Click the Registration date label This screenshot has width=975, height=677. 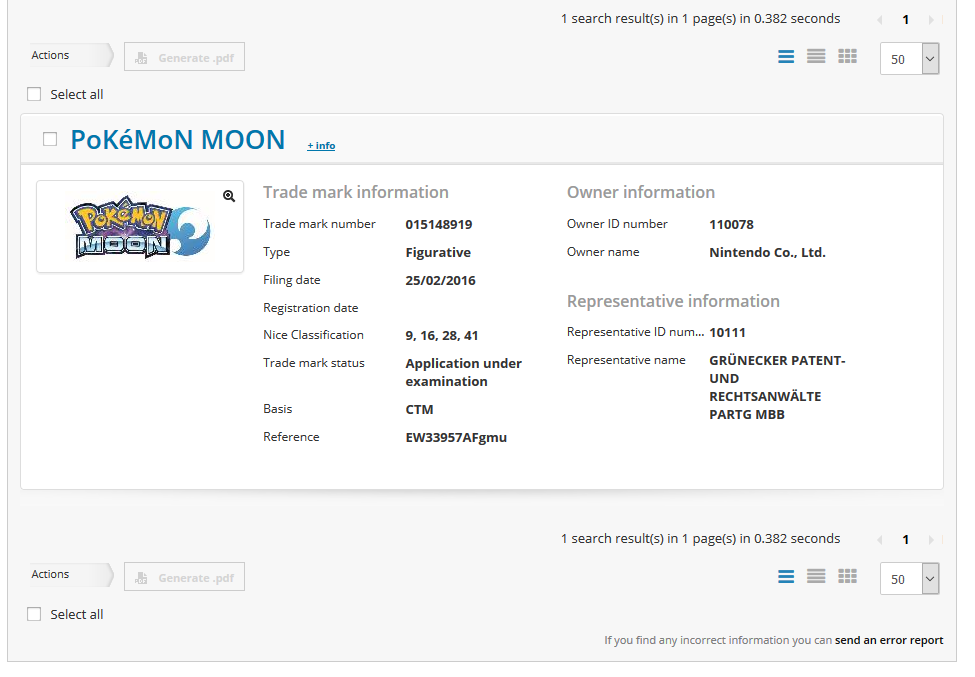pyautogui.click(x=311, y=308)
